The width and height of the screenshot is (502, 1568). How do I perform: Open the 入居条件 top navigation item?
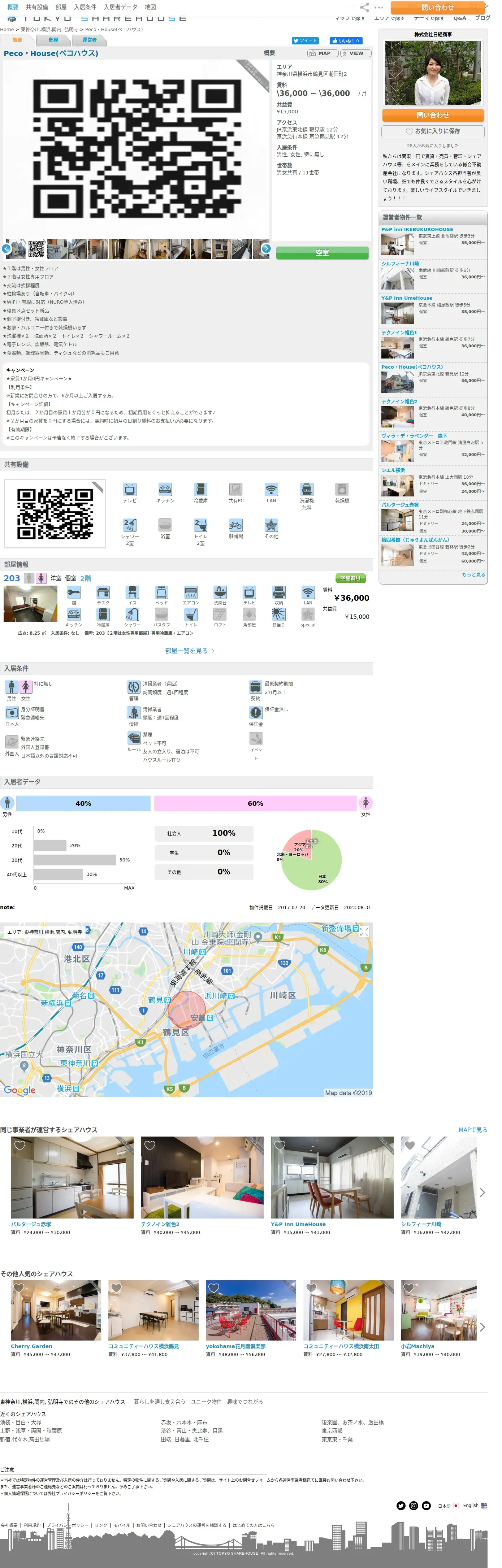[85, 7]
